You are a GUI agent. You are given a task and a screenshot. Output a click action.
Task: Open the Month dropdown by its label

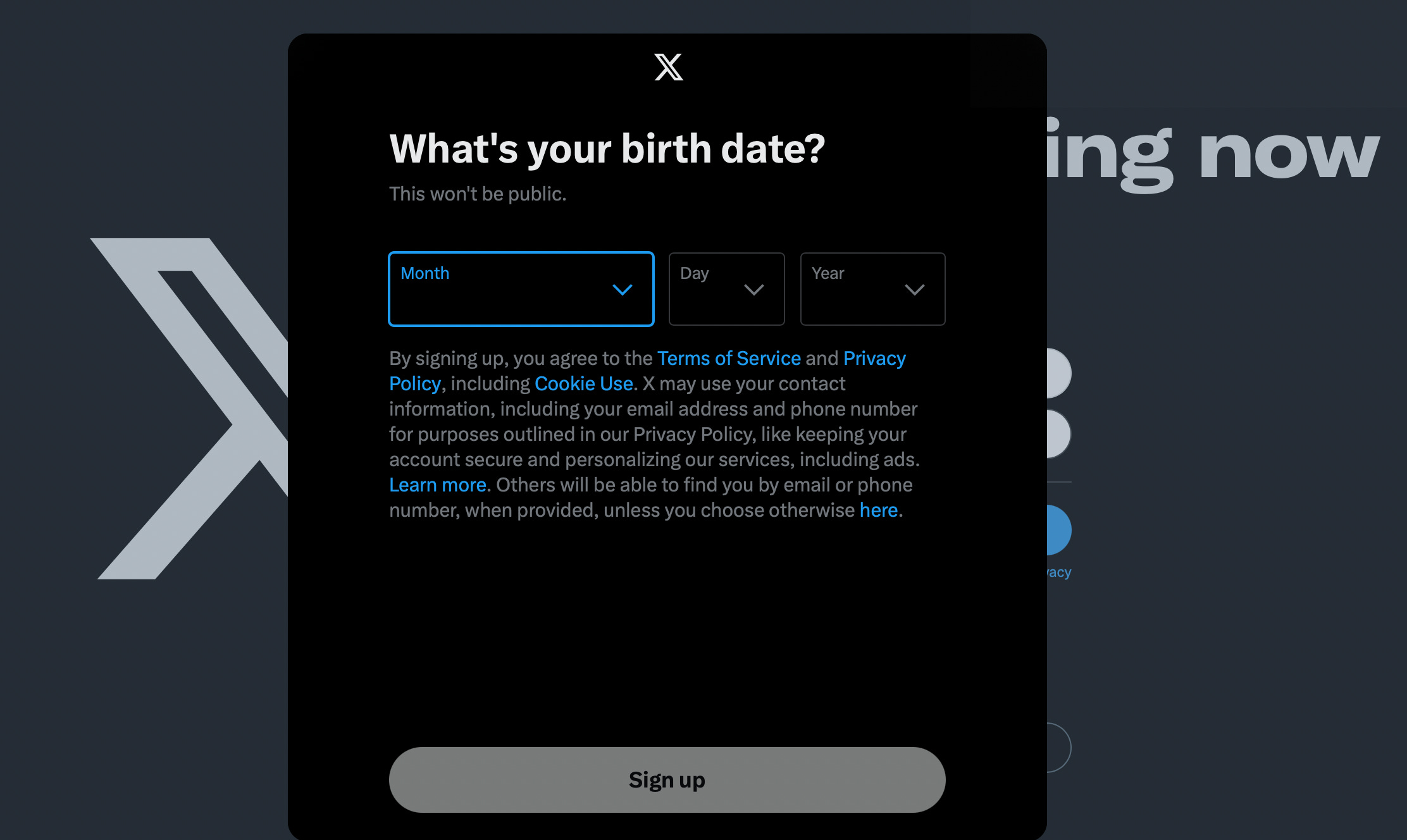click(425, 273)
